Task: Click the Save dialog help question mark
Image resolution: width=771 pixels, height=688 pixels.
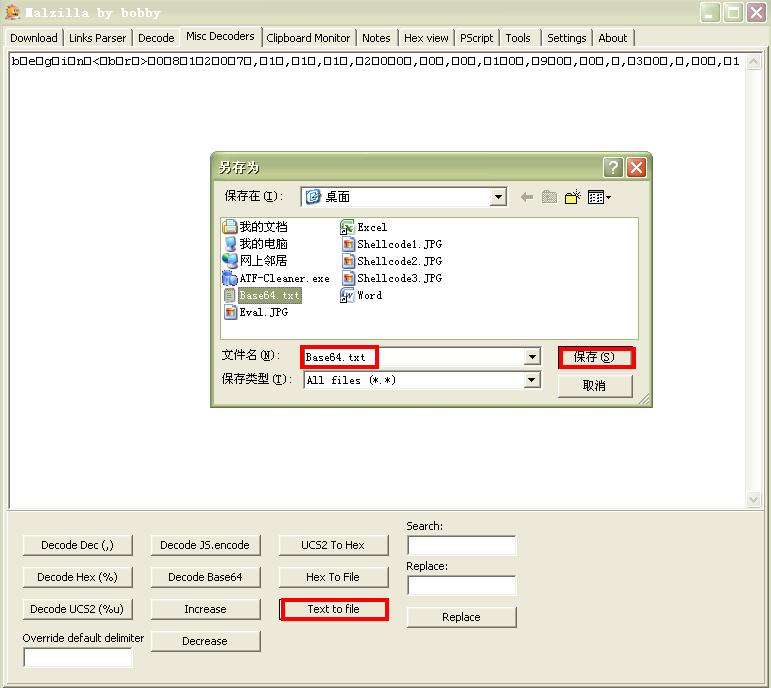Action: click(x=613, y=168)
